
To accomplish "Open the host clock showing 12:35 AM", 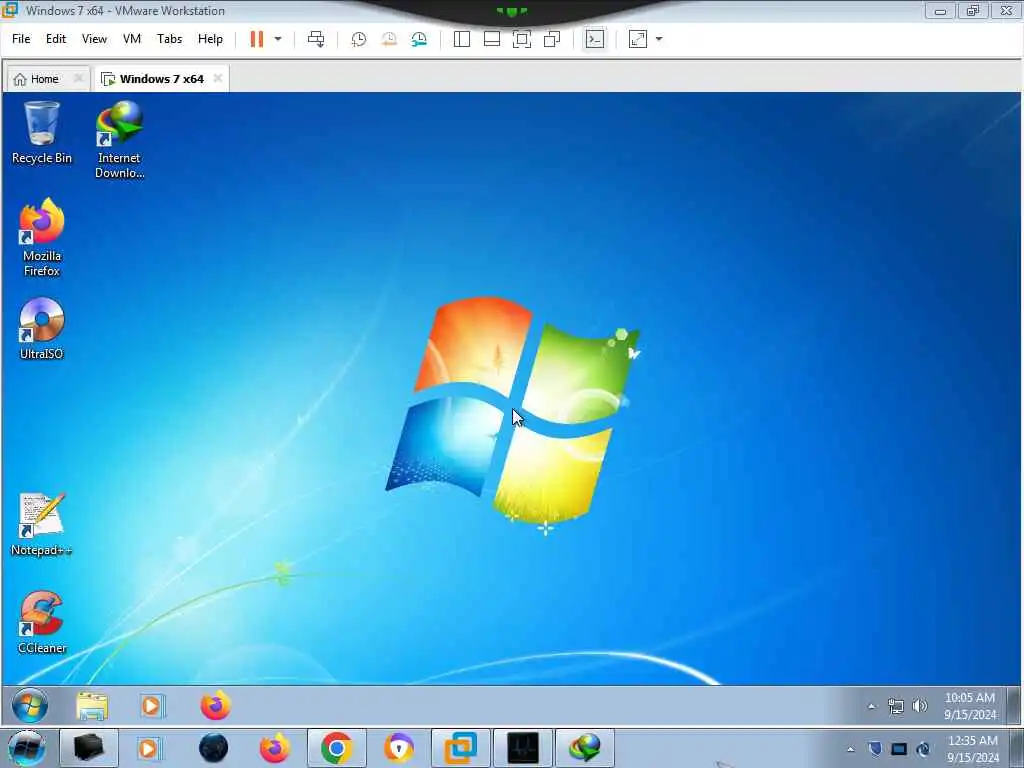I will click(972, 749).
